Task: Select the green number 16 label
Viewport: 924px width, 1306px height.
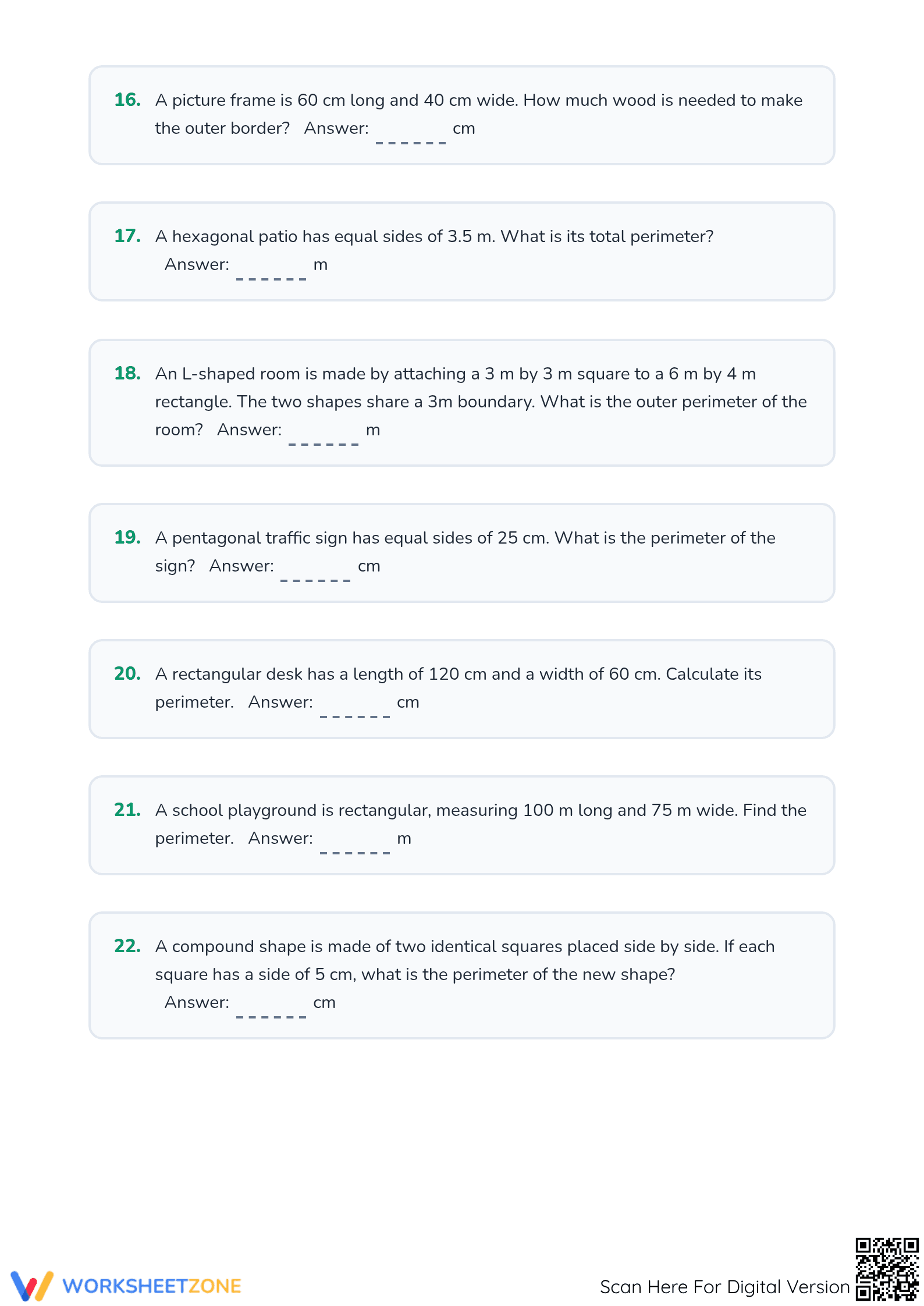Action: coord(127,100)
